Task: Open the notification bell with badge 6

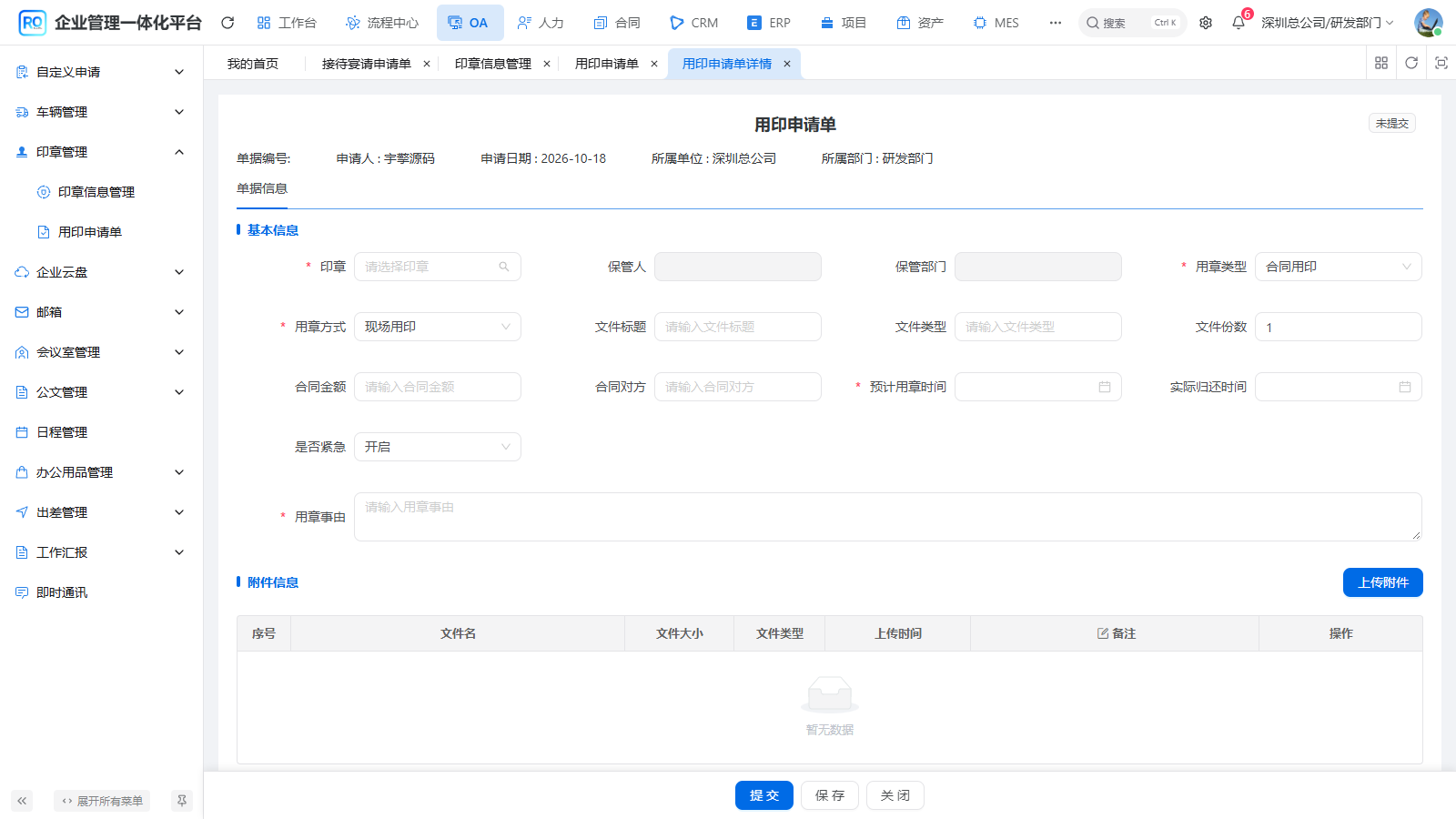Action: tap(1239, 23)
